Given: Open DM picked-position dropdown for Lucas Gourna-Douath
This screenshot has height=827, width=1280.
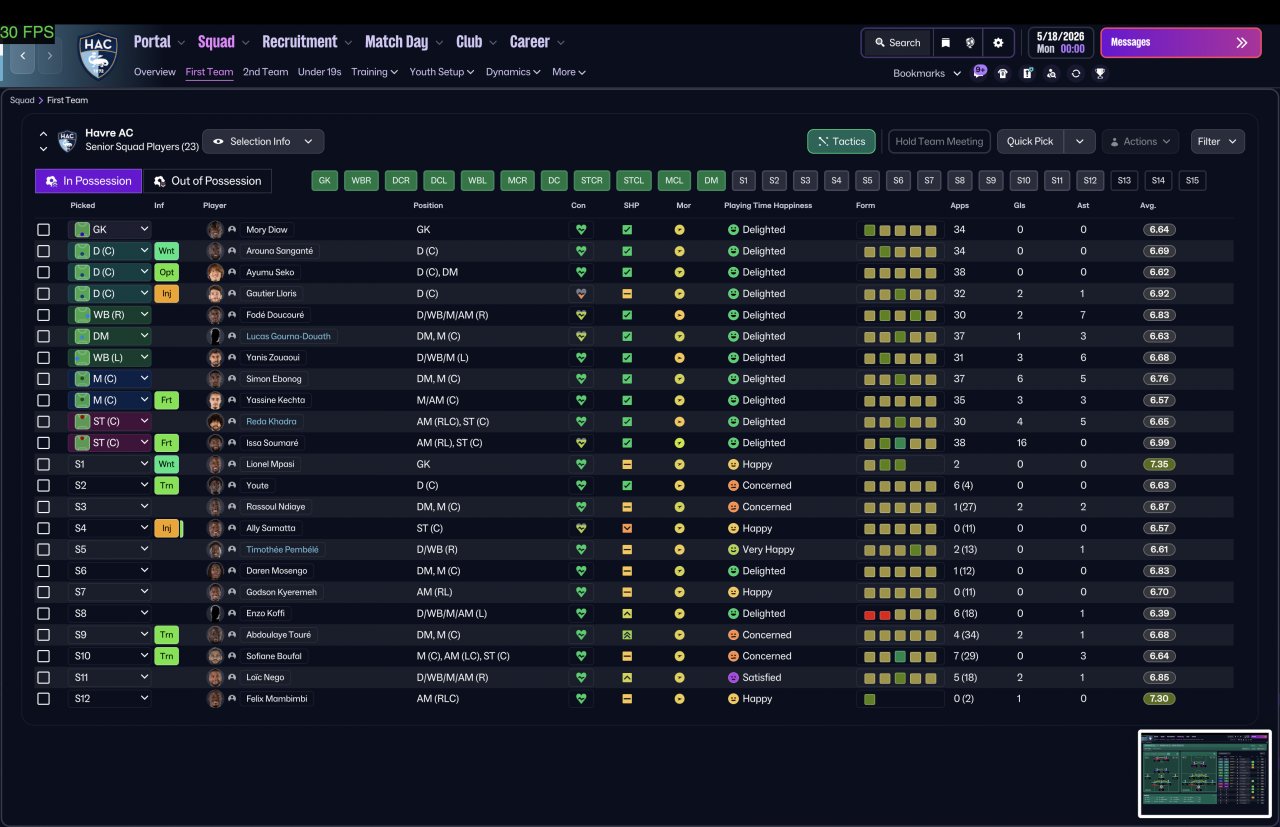Looking at the screenshot, I should [110, 336].
